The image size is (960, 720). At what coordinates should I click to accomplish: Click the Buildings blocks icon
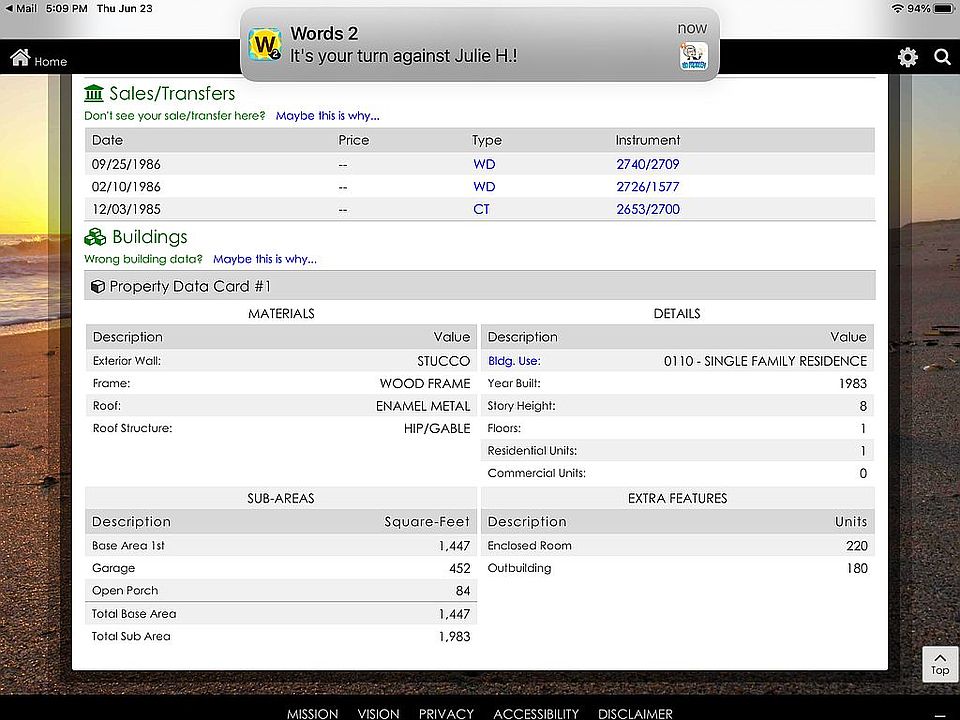point(95,237)
